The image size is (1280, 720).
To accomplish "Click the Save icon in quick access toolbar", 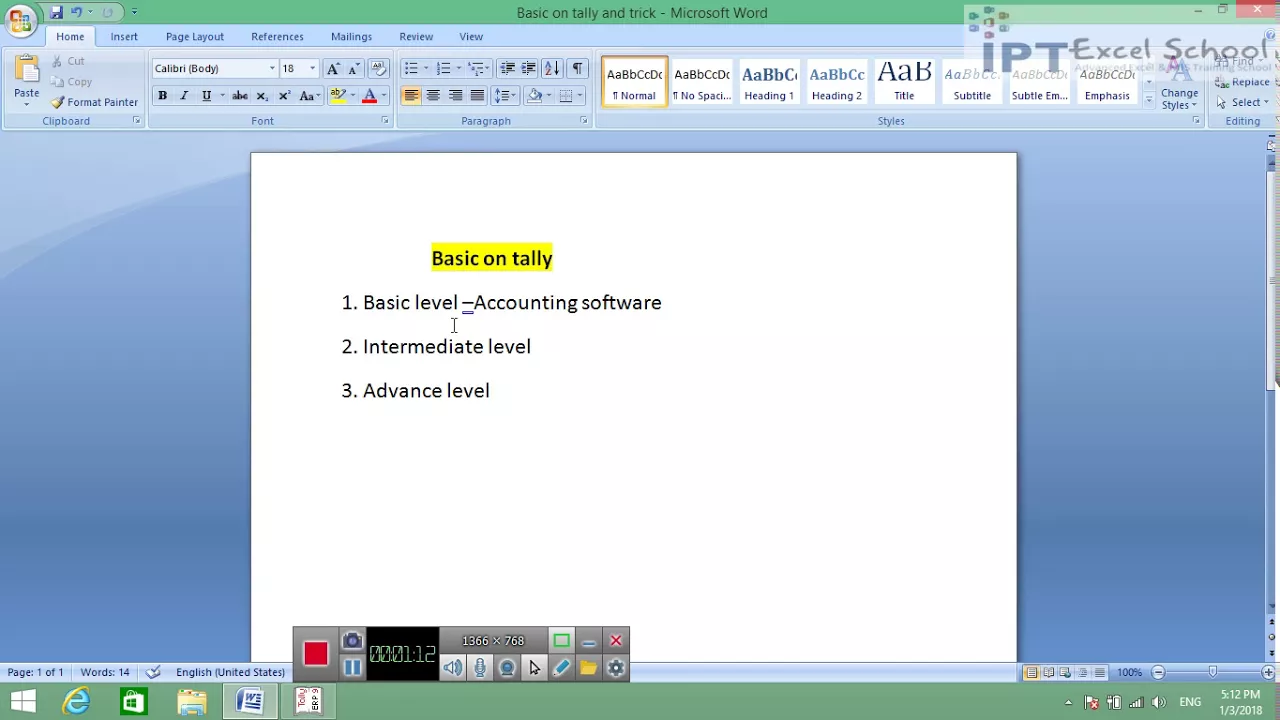I will [x=56, y=12].
